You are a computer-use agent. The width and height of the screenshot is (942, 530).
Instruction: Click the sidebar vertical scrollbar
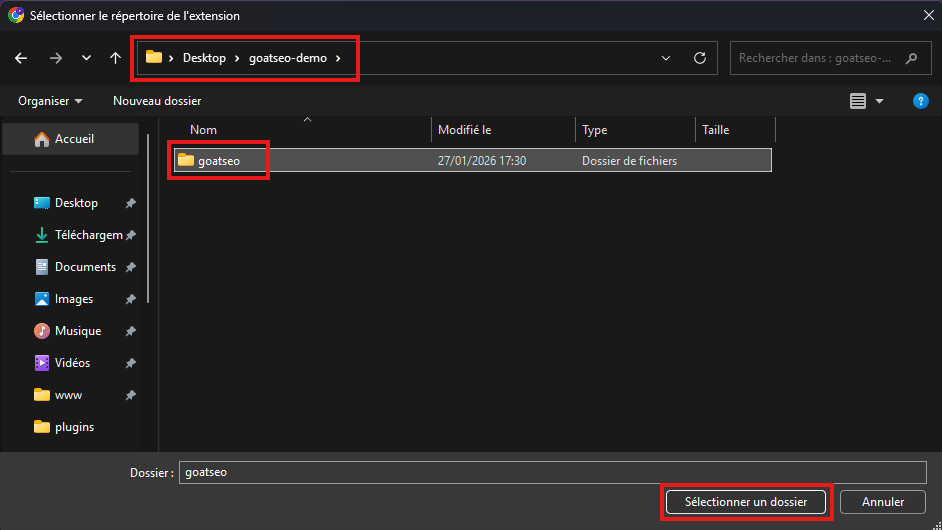148,220
